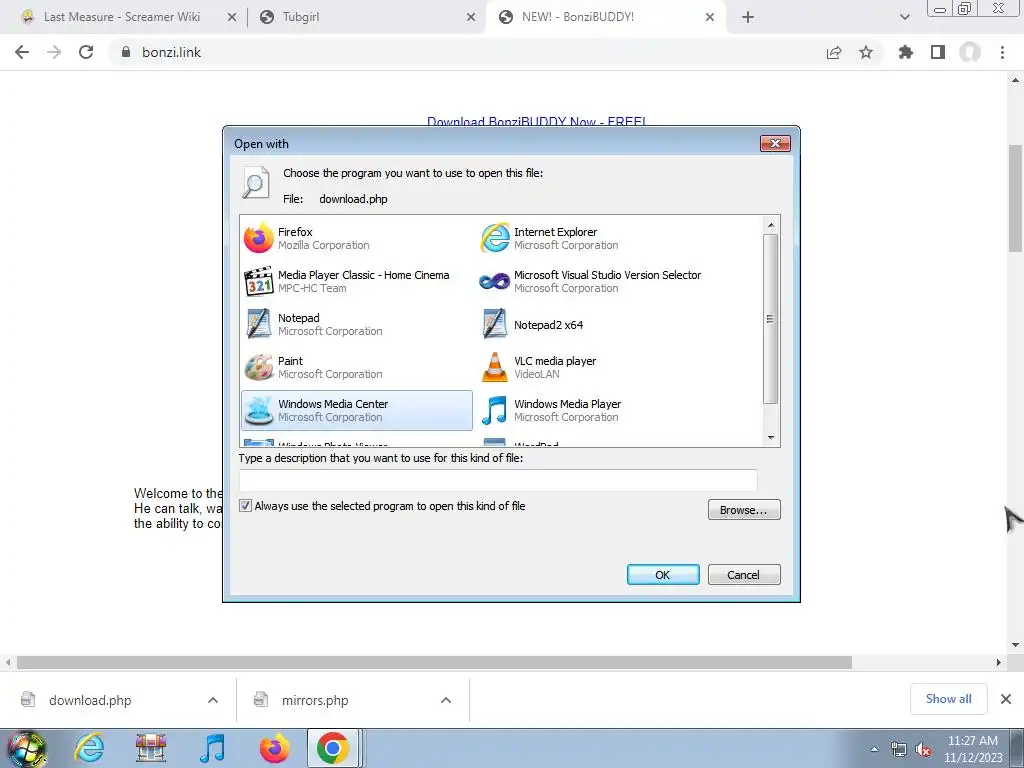The image size is (1024, 768).
Task: View site information lock icon
Action: [126, 52]
